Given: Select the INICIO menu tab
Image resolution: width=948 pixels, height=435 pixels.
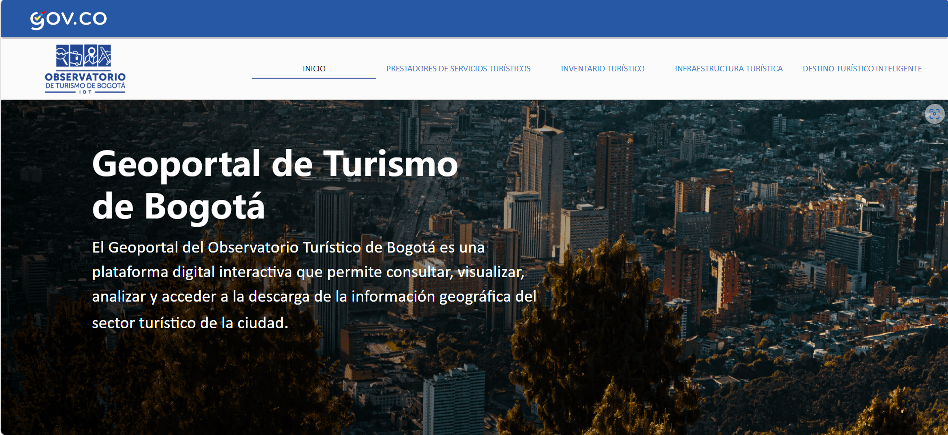Looking at the screenshot, I should [314, 68].
